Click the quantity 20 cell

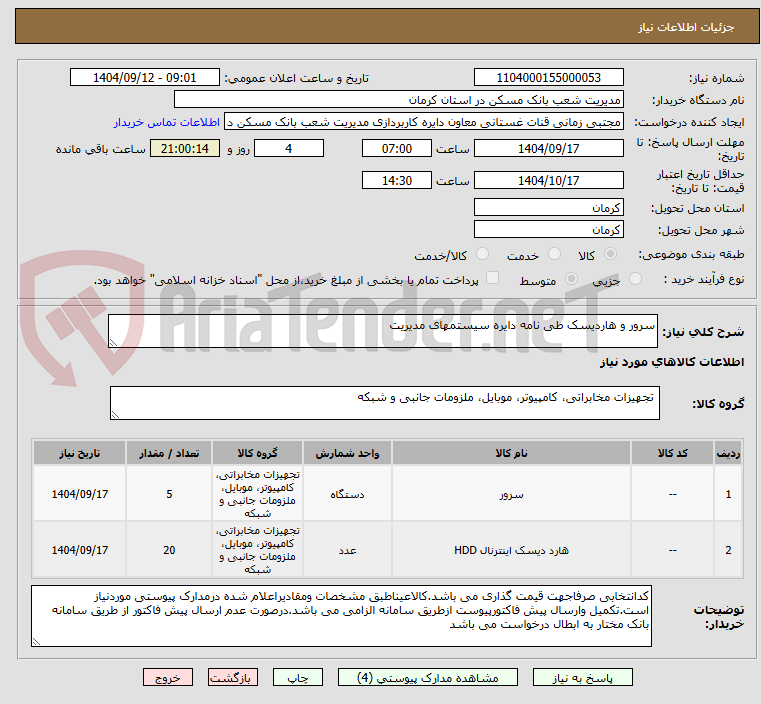tap(169, 550)
